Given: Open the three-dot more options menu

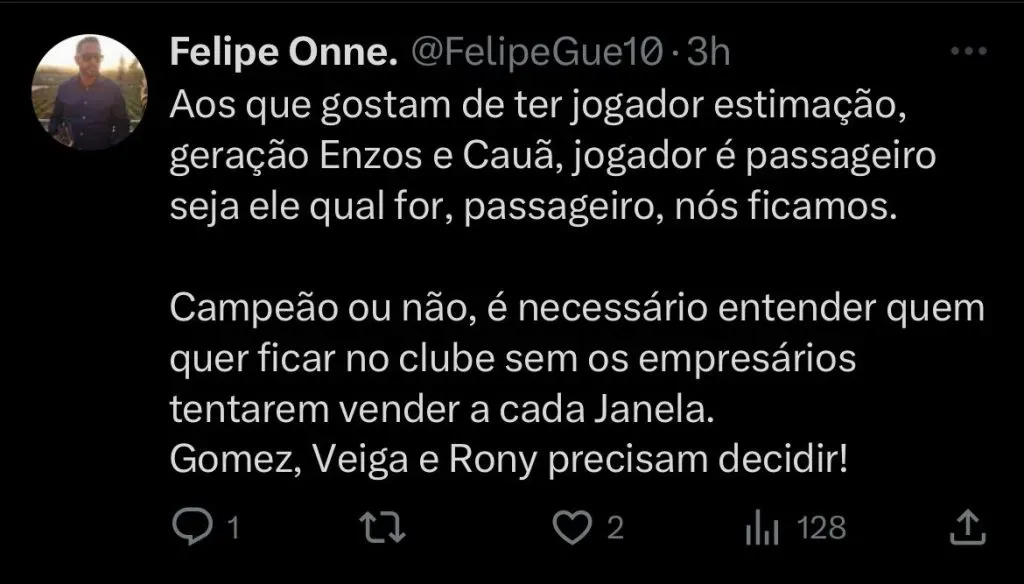Looking at the screenshot, I should click(966, 53).
